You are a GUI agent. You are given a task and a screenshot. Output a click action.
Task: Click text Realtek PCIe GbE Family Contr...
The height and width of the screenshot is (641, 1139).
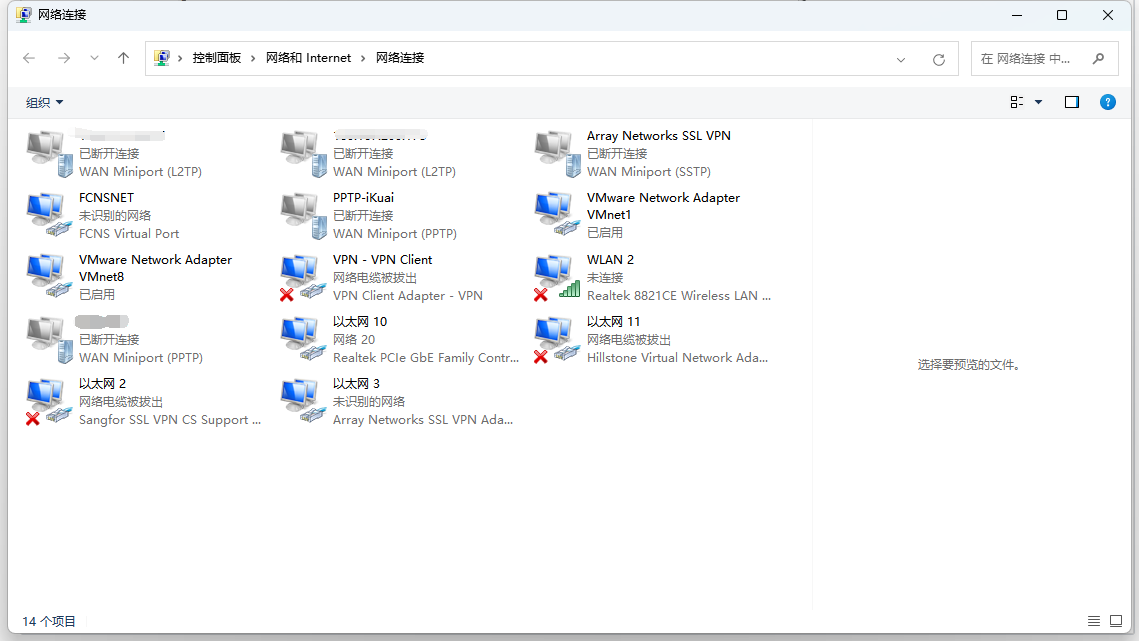pyautogui.click(x=426, y=358)
